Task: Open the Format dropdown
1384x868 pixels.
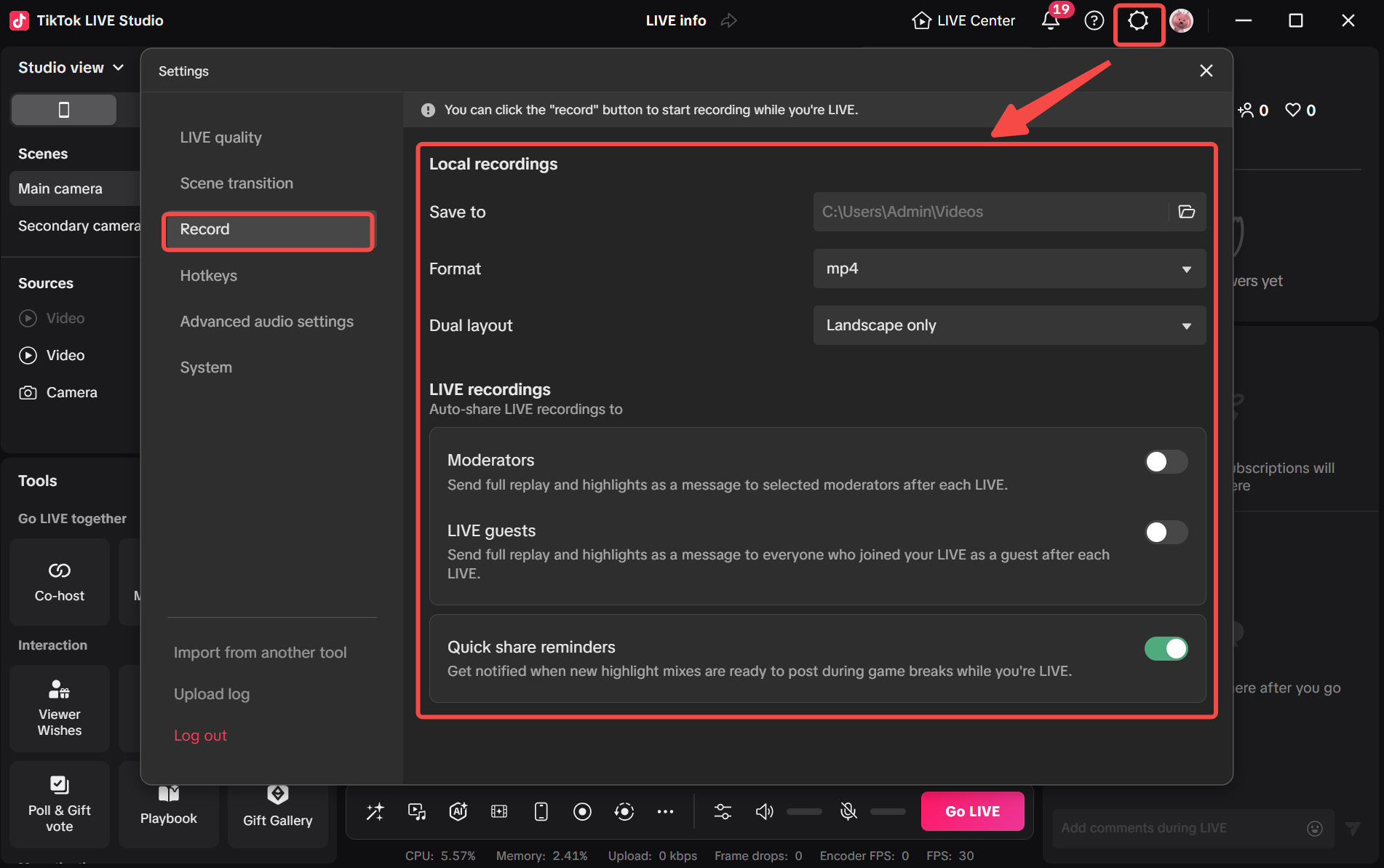Action: pos(1008,268)
